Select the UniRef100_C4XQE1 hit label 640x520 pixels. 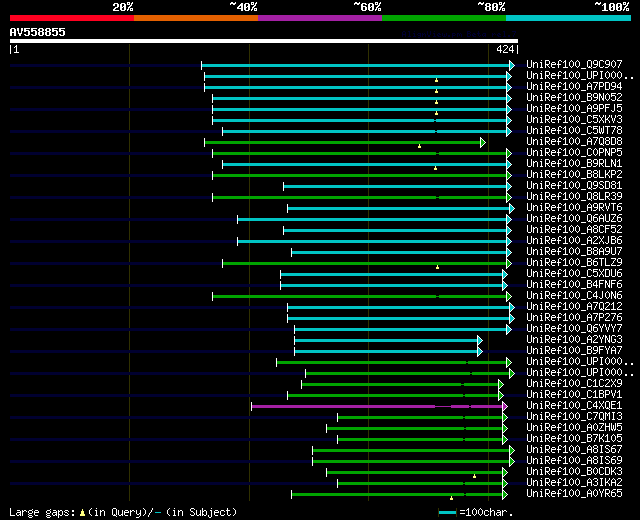coord(574,406)
